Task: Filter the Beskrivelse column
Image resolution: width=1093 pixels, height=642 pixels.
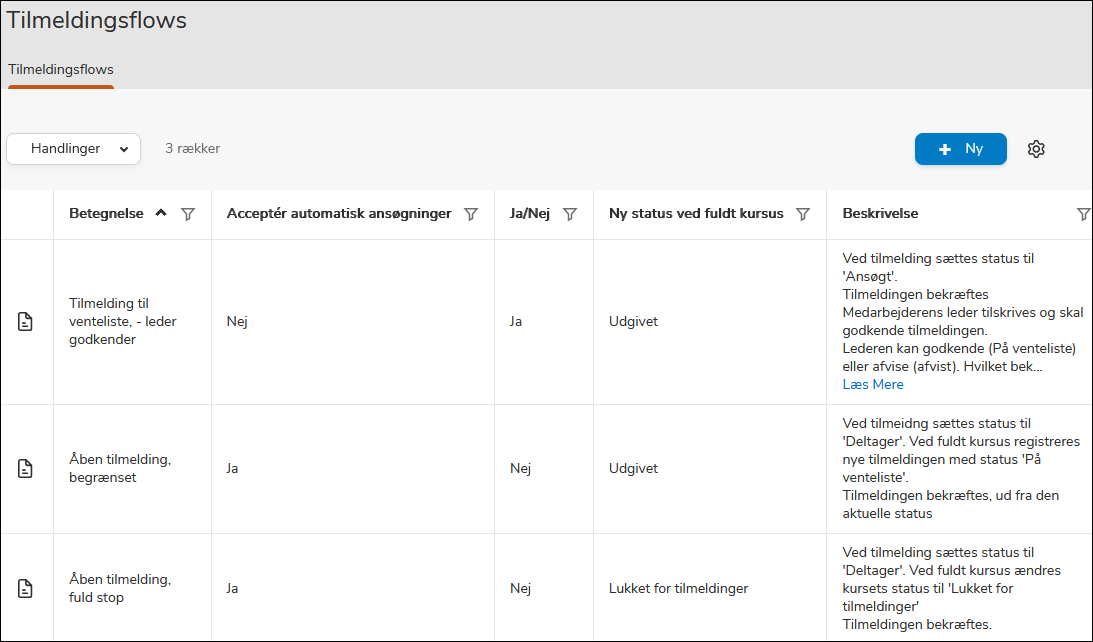Action: pyautogui.click(x=1083, y=214)
